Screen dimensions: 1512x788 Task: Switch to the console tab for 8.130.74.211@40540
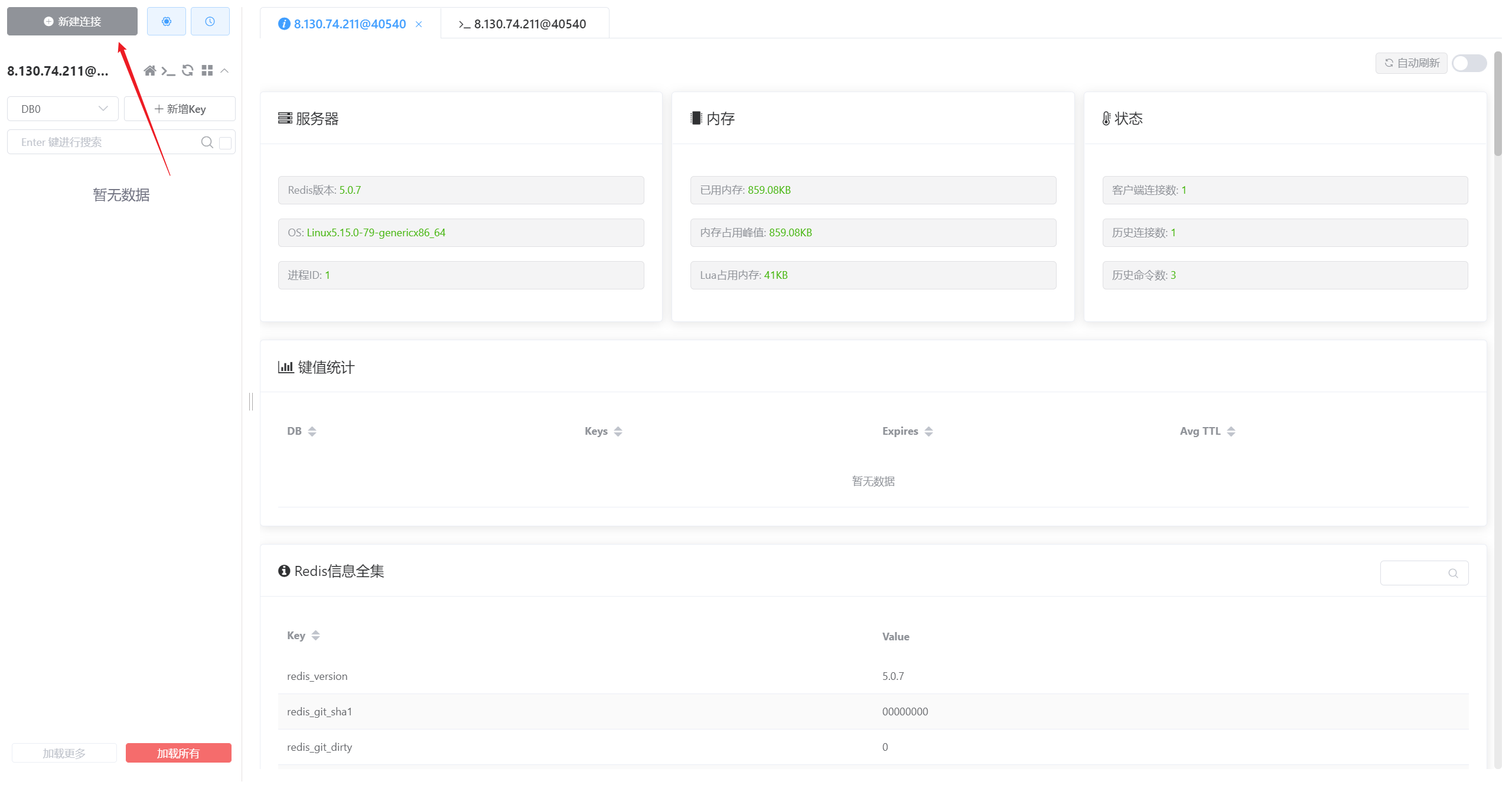[x=523, y=24]
